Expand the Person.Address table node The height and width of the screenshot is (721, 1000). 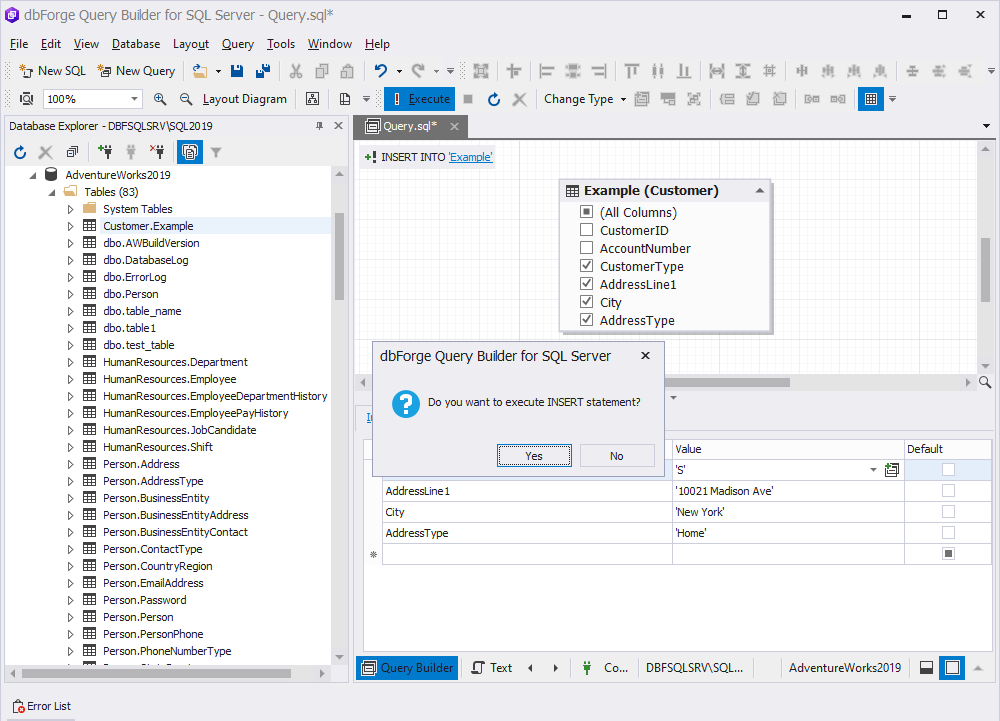70,465
